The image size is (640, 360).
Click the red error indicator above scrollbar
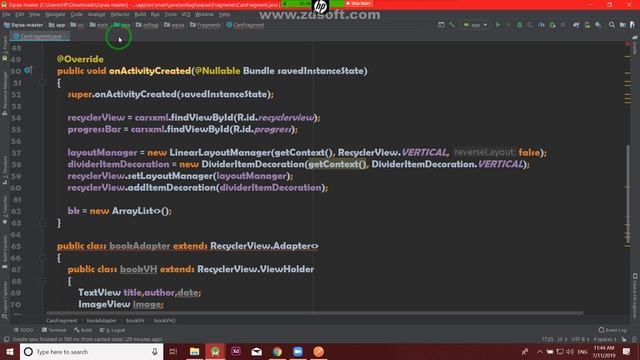[628, 44]
